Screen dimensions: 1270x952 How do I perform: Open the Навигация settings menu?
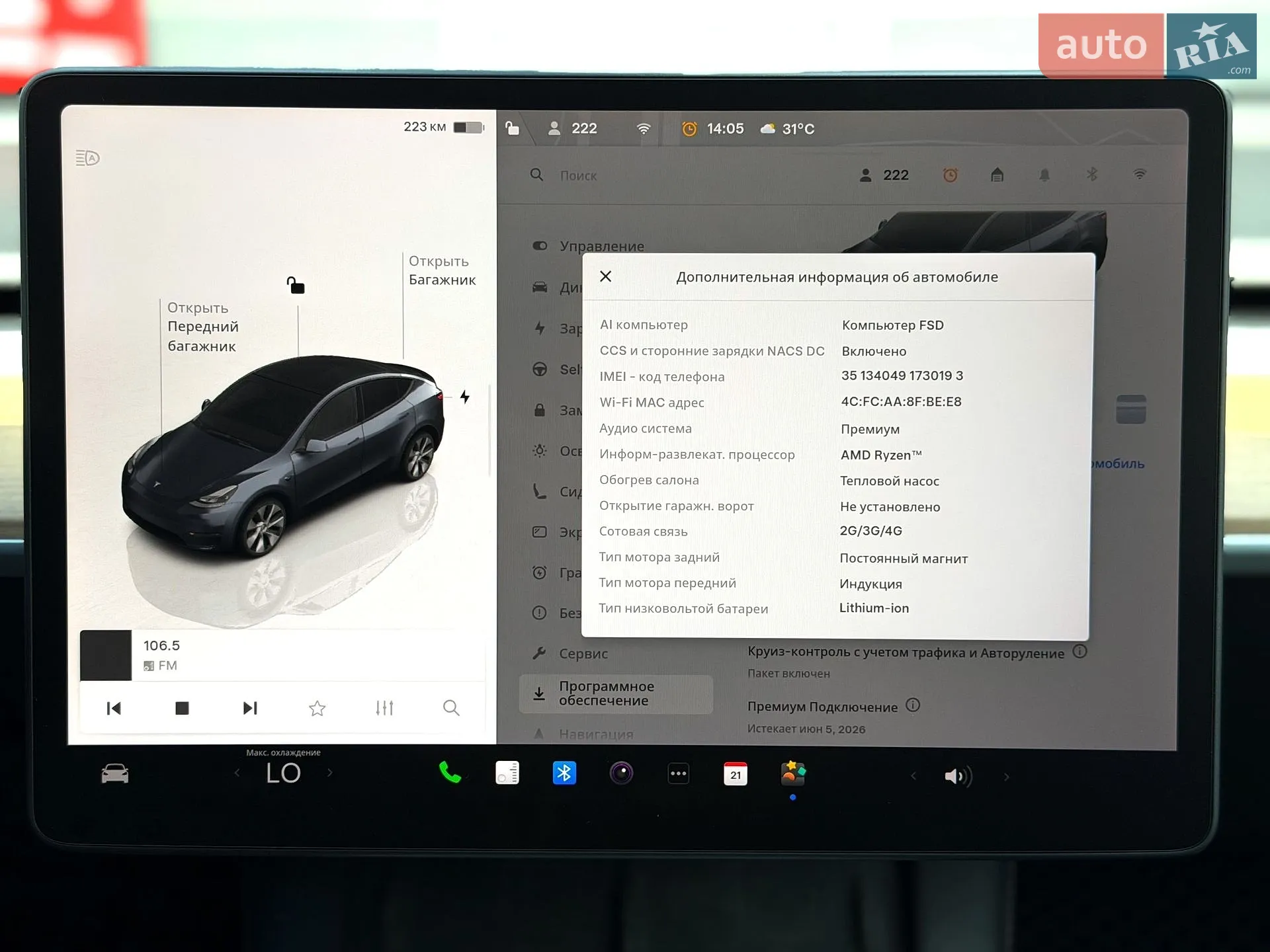coord(583,734)
